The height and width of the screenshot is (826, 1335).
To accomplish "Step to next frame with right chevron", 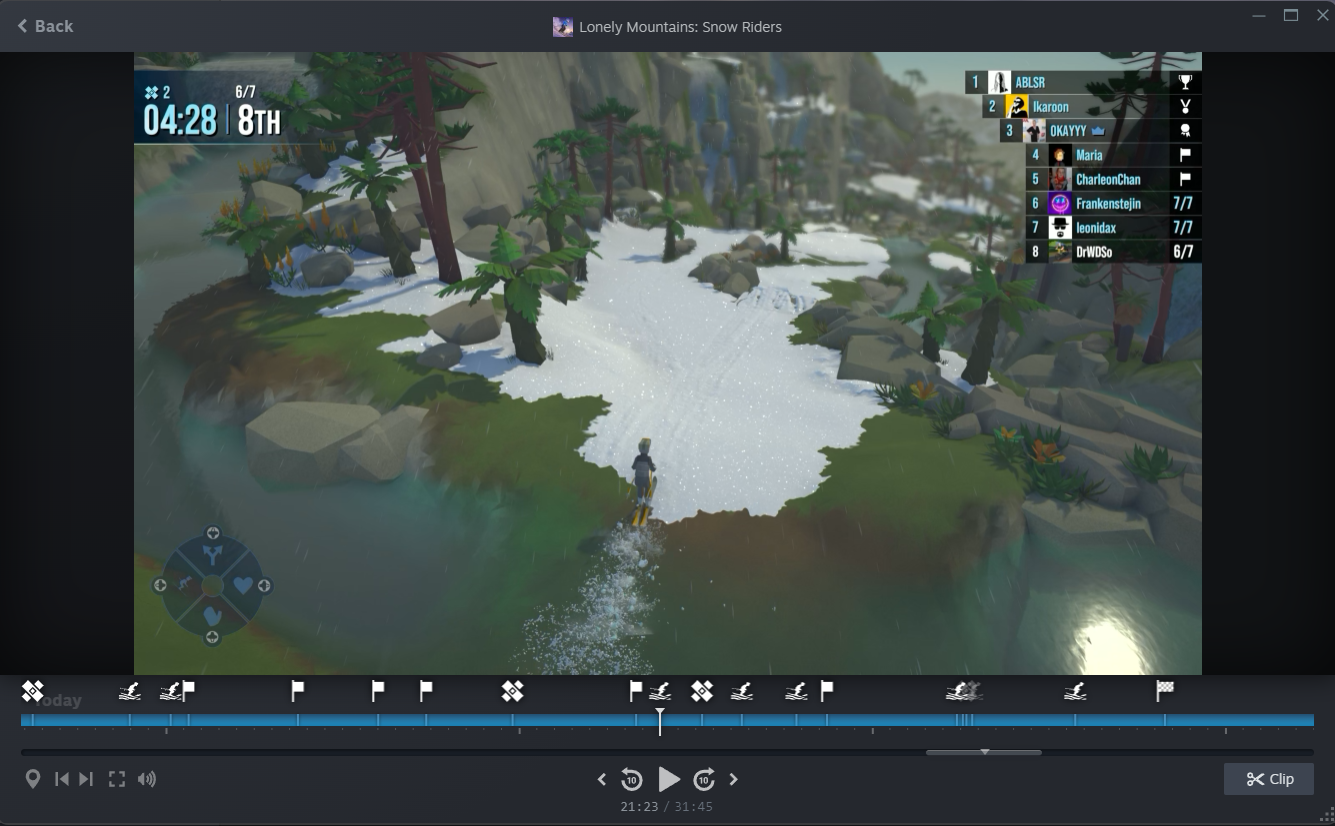I will pos(733,779).
